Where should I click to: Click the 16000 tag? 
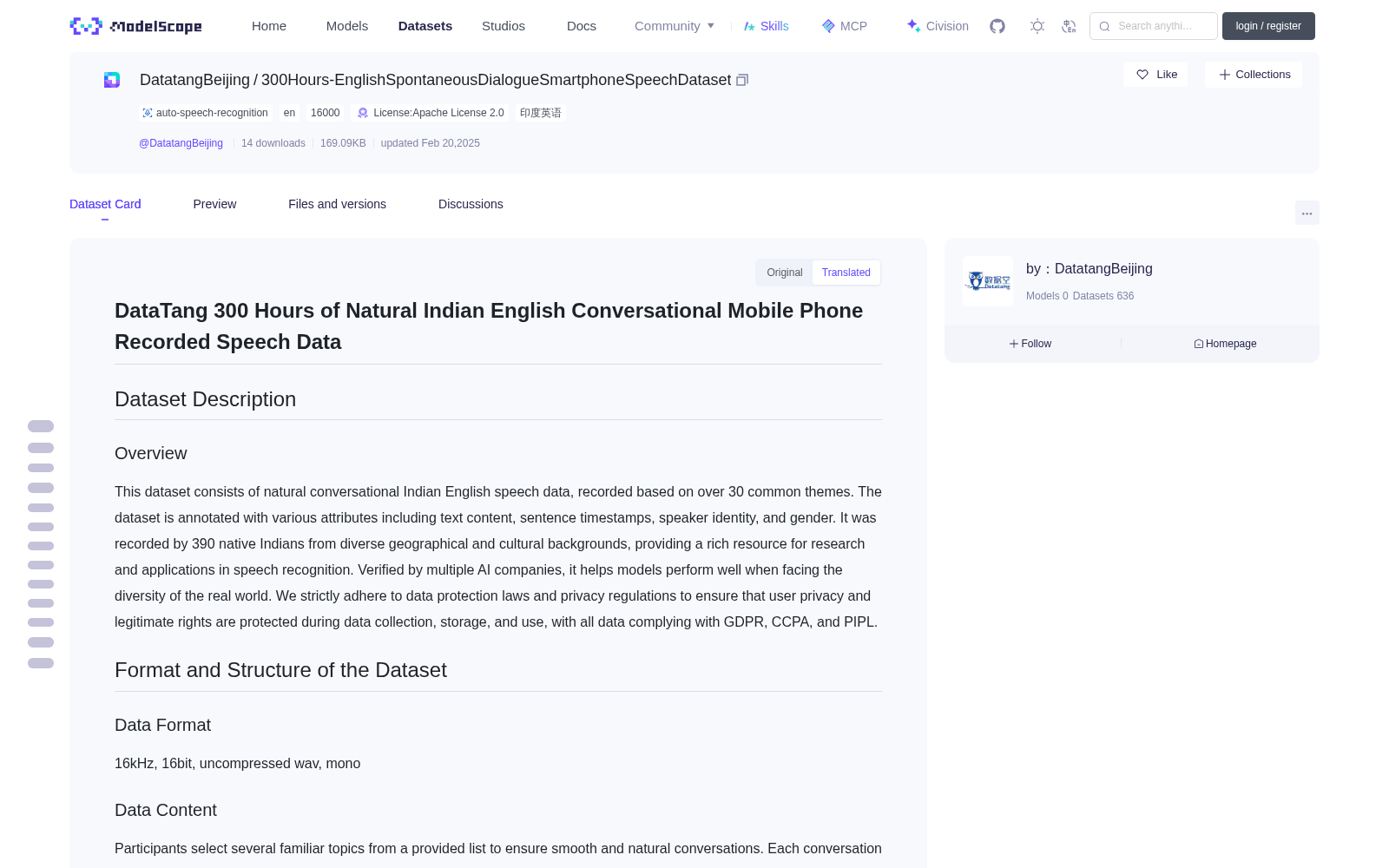click(326, 113)
